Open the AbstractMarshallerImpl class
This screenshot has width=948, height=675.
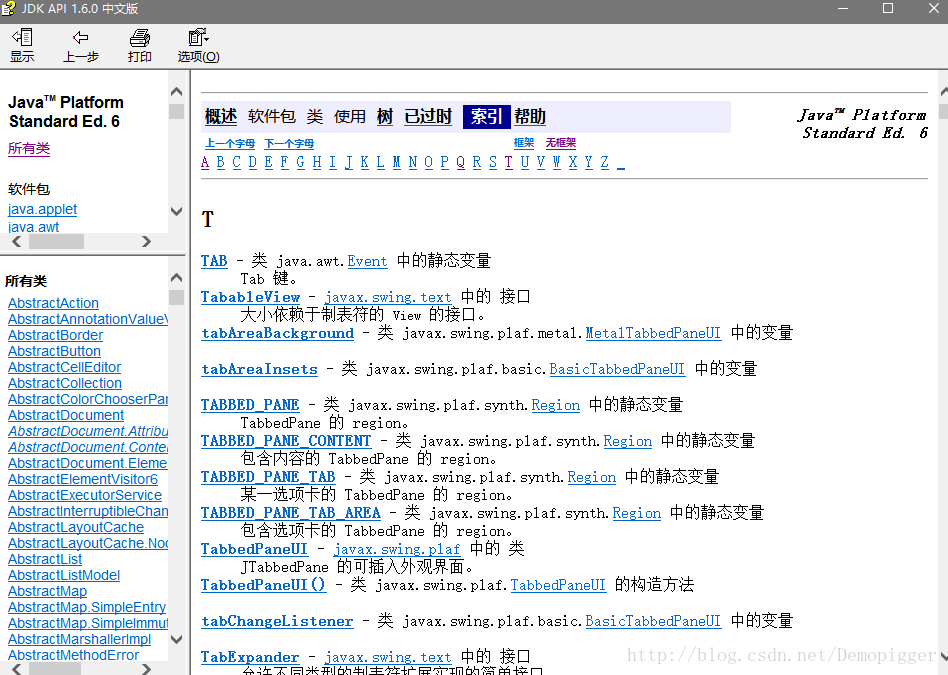(x=79, y=639)
